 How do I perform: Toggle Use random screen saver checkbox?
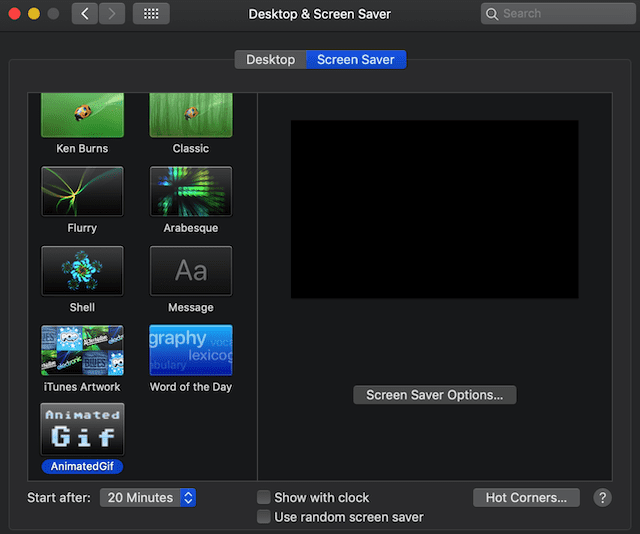[264, 517]
